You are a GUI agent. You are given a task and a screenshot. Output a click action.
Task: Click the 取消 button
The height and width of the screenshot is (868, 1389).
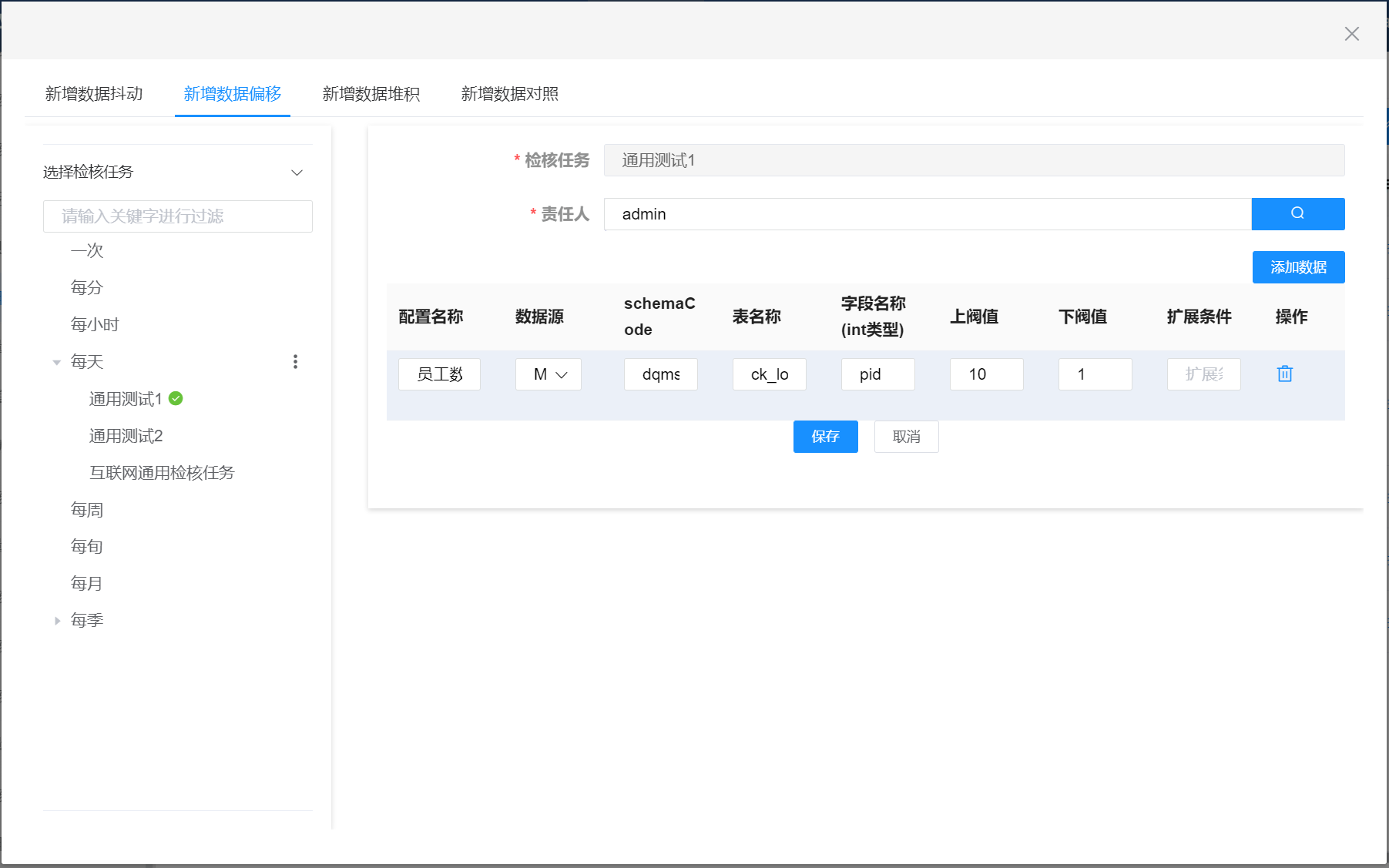tap(906, 437)
